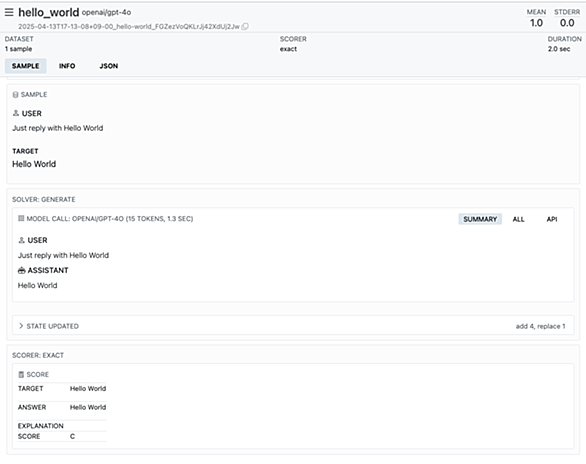This screenshot has height=464, width=586.
Task: Copy the log file name with copy icon
Action: coord(245,27)
